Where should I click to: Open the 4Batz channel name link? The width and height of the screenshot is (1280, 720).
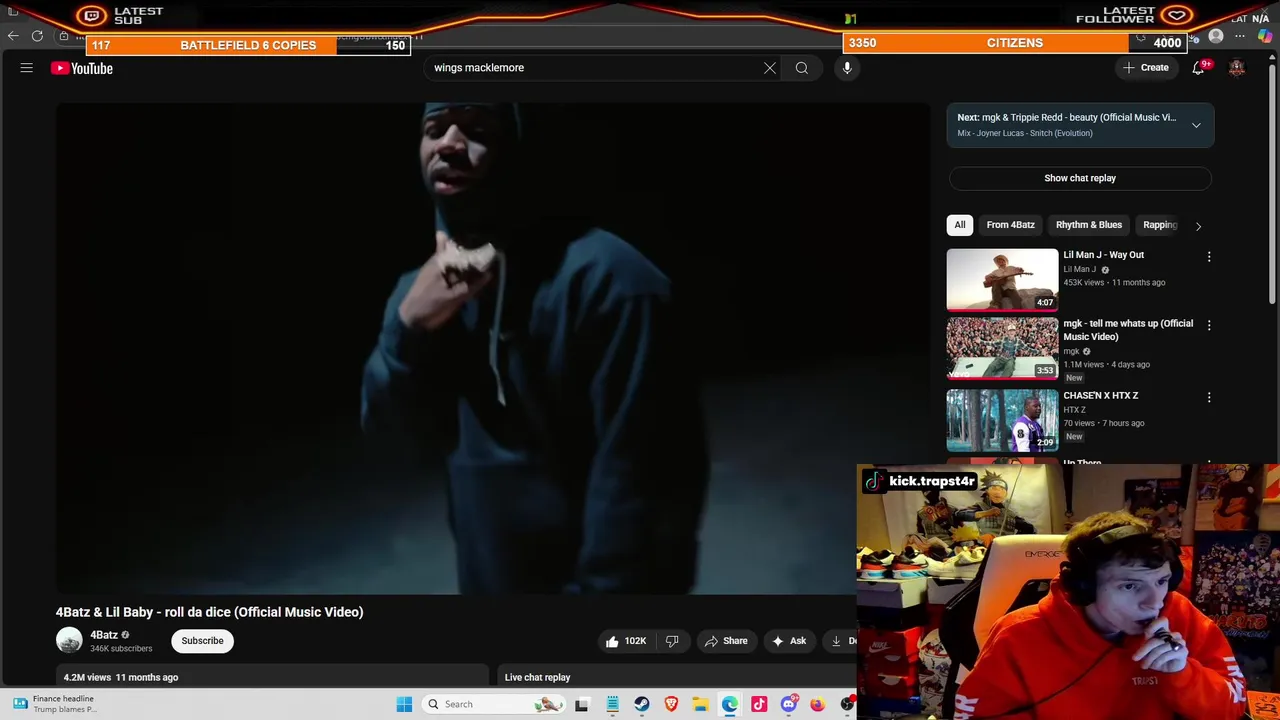pos(104,635)
